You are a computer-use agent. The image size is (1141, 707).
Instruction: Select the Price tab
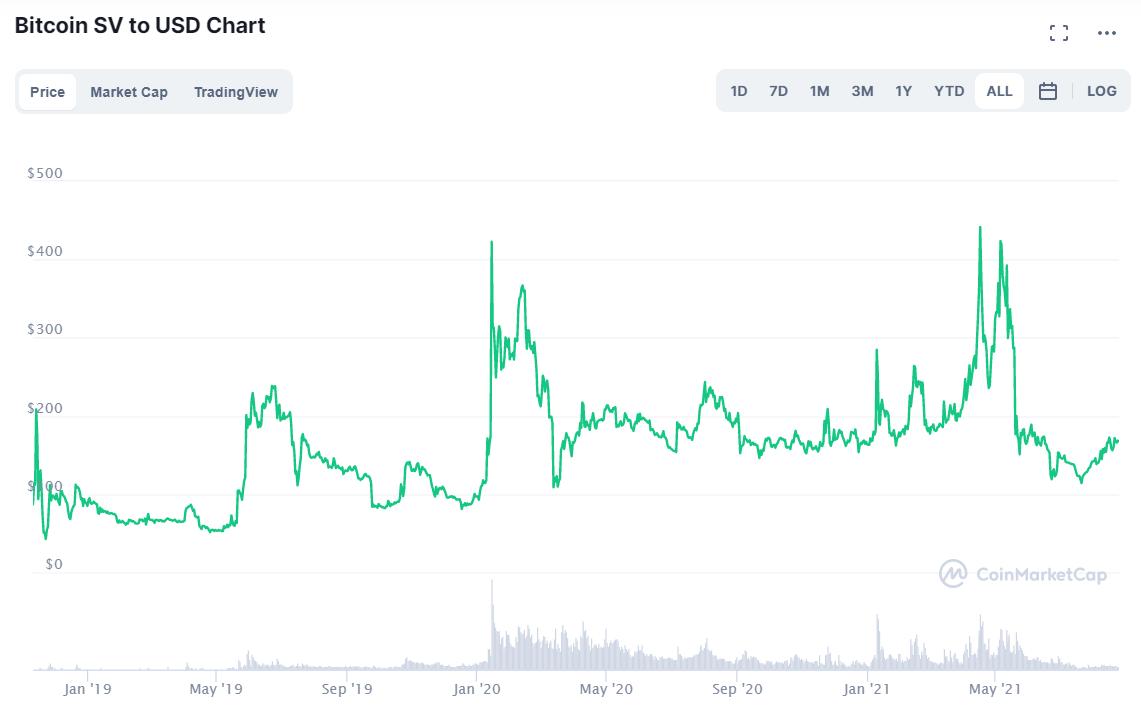[x=47, y=91]
